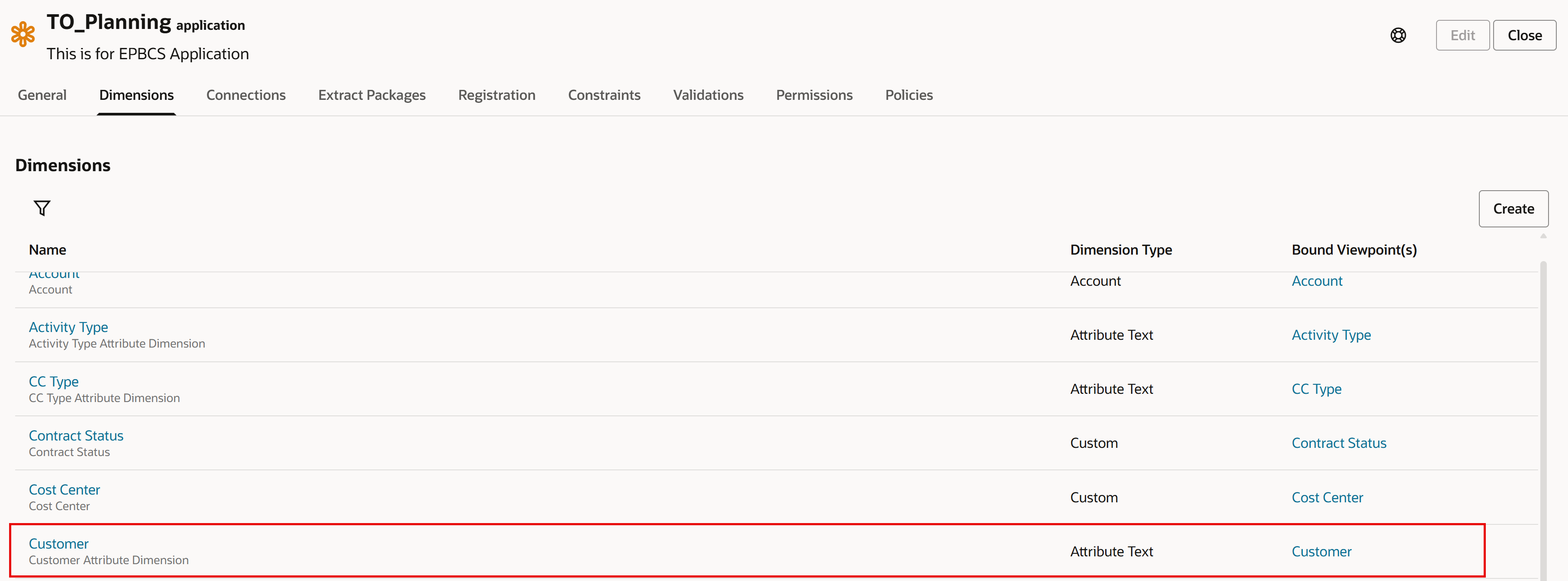View the Permissions tab
1568x581 pixels.
(814, 95)
